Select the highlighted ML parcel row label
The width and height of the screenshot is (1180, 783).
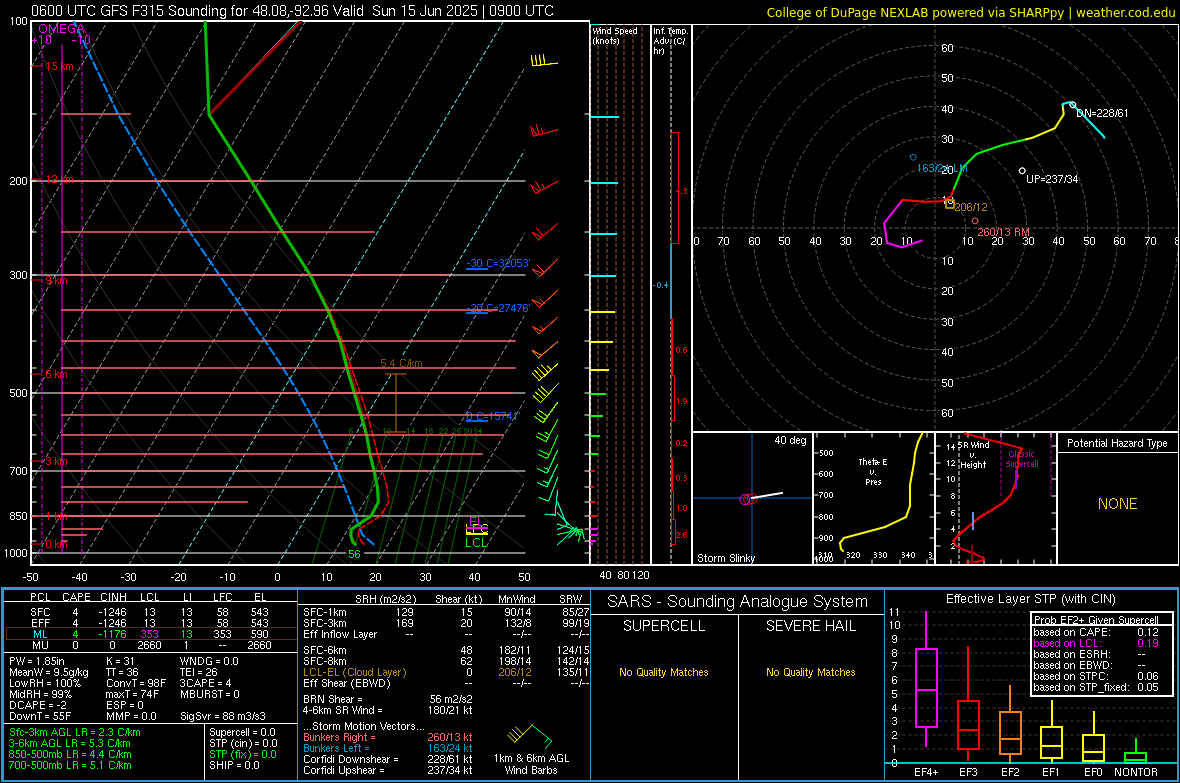click(40, 634)
